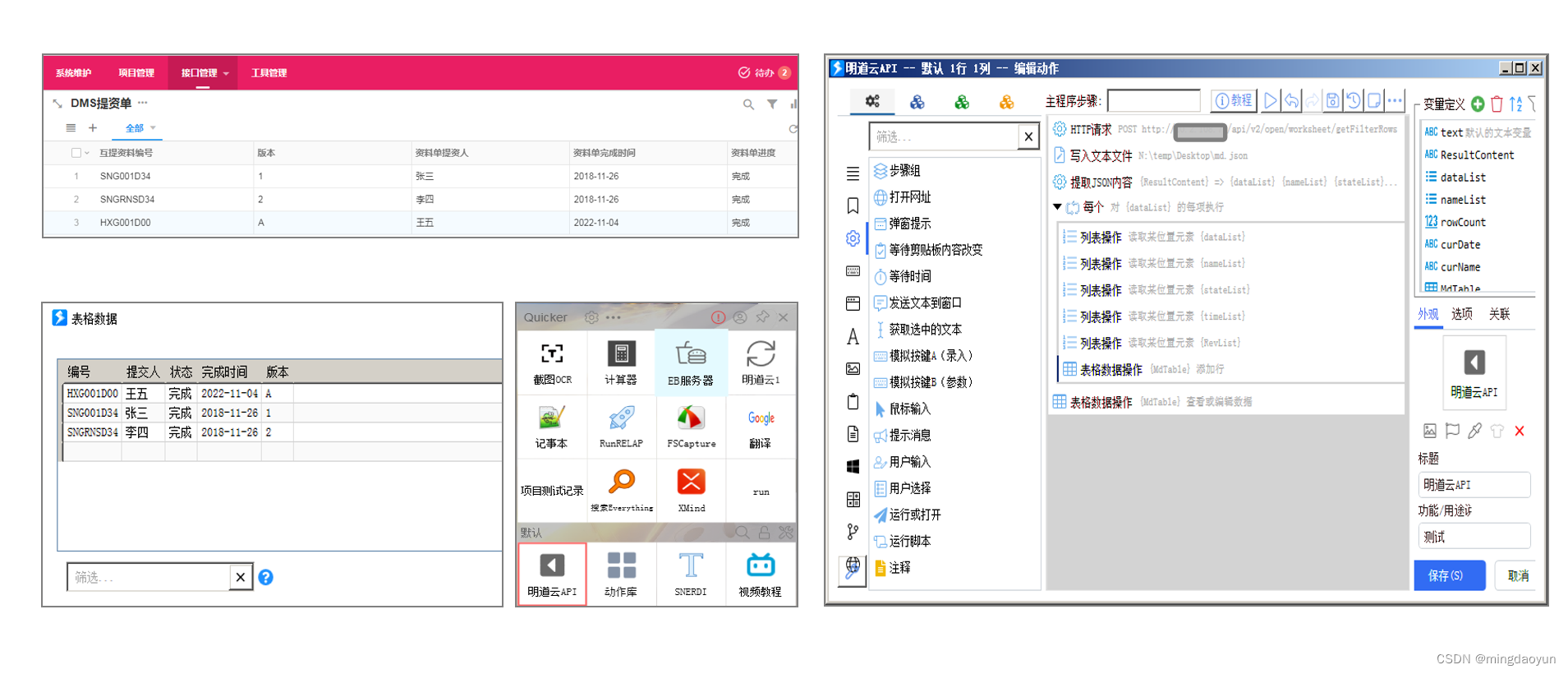
Task: Open the DMS filter funnel icon
Action: pos(772,104)
